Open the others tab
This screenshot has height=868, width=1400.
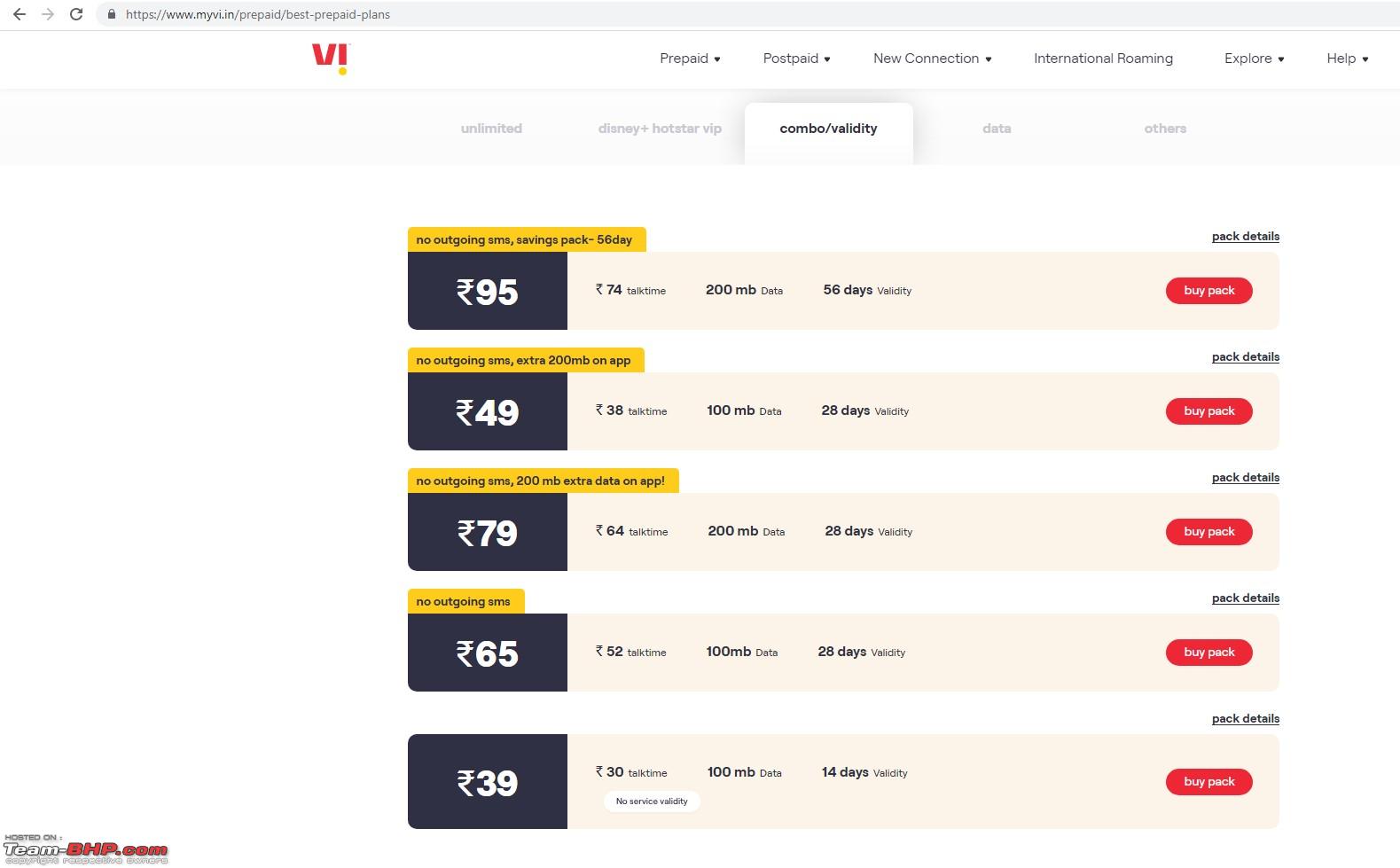click(1165, 129)
